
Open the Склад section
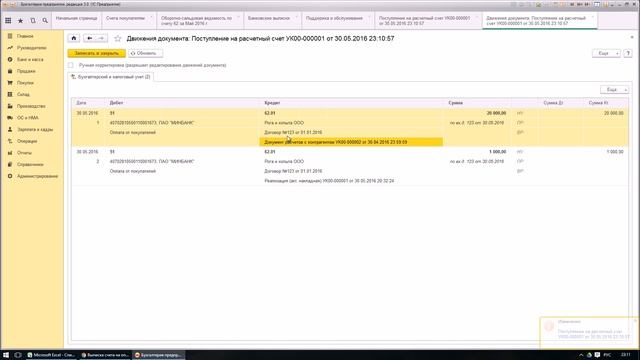coord(23,94)
